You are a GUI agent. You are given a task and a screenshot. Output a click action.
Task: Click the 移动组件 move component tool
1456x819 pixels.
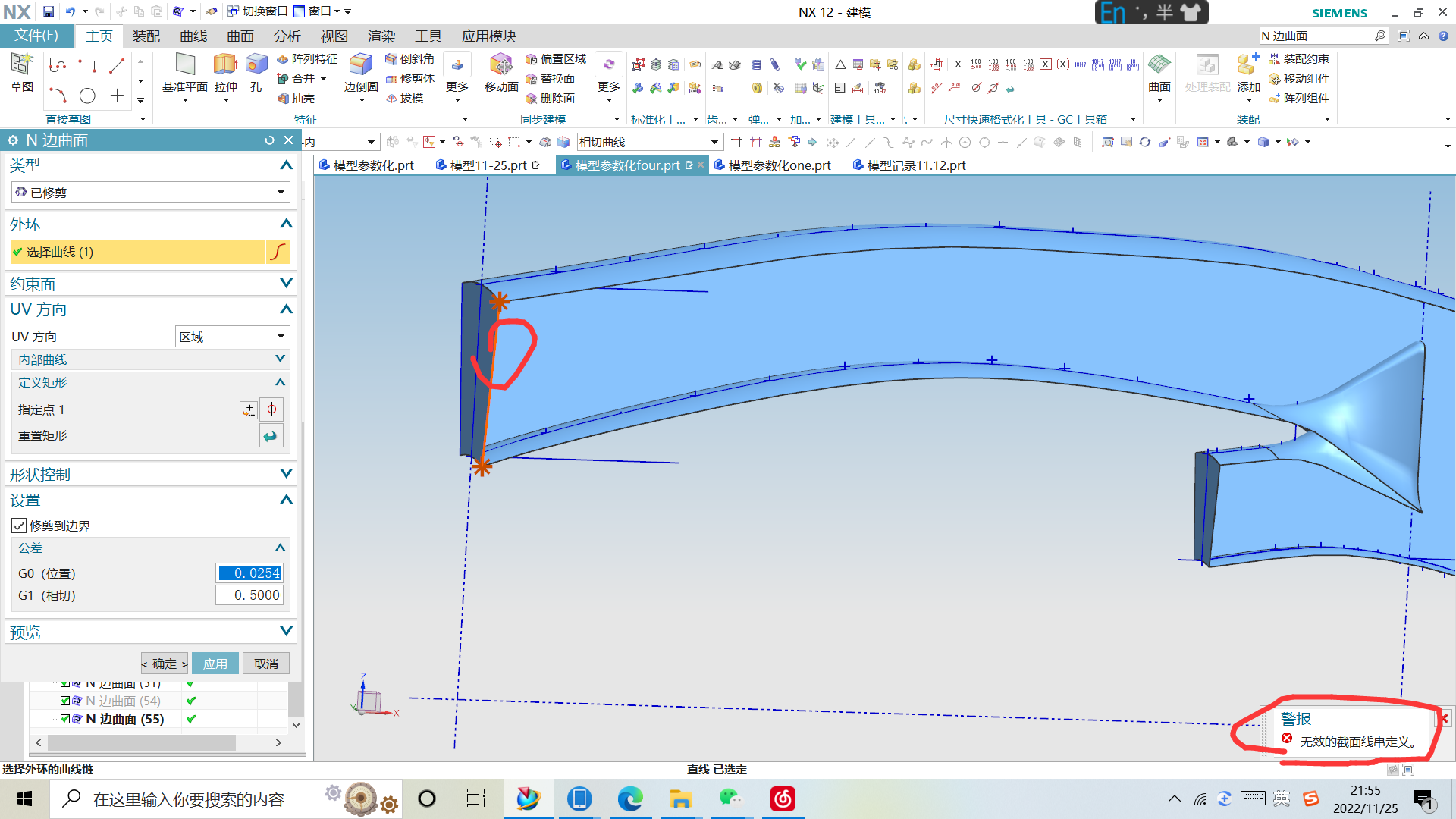pos(1299,78)
